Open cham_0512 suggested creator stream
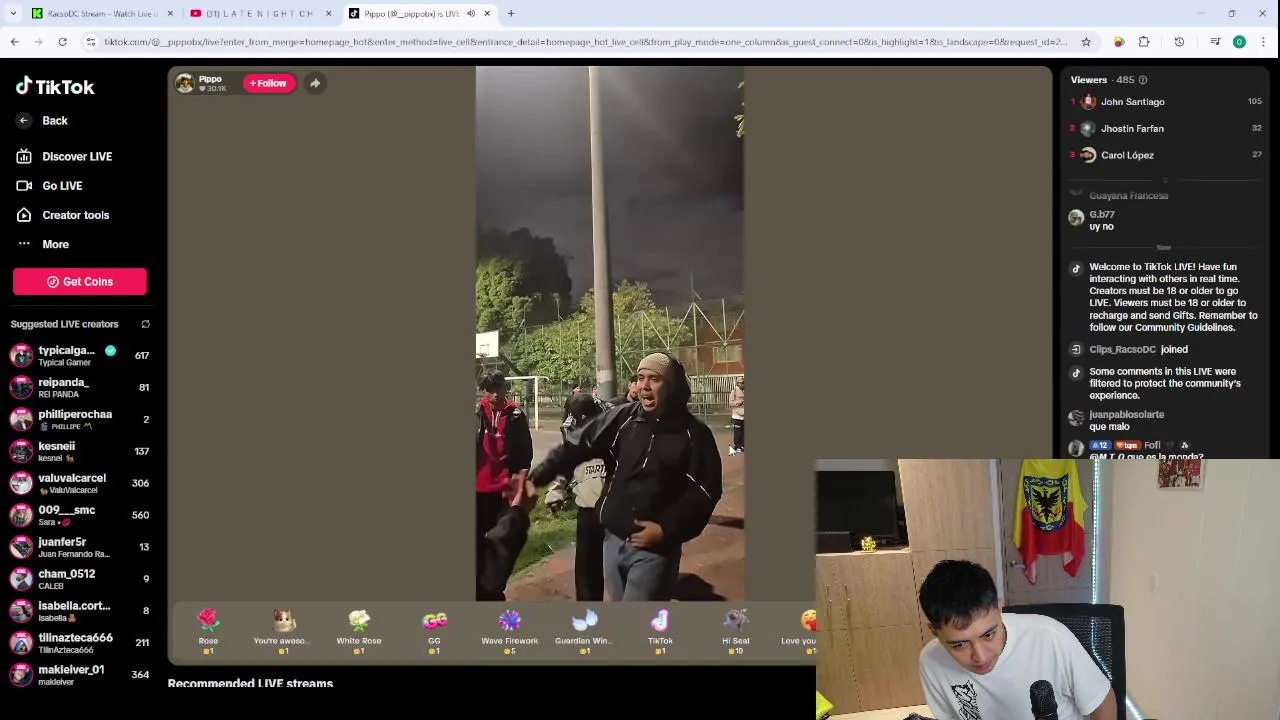The image size is (1280, 720). coord(80,579)
